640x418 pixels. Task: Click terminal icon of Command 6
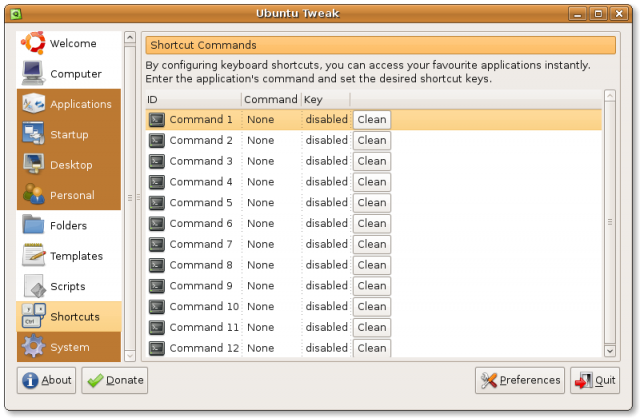click(x=157, y=224)
